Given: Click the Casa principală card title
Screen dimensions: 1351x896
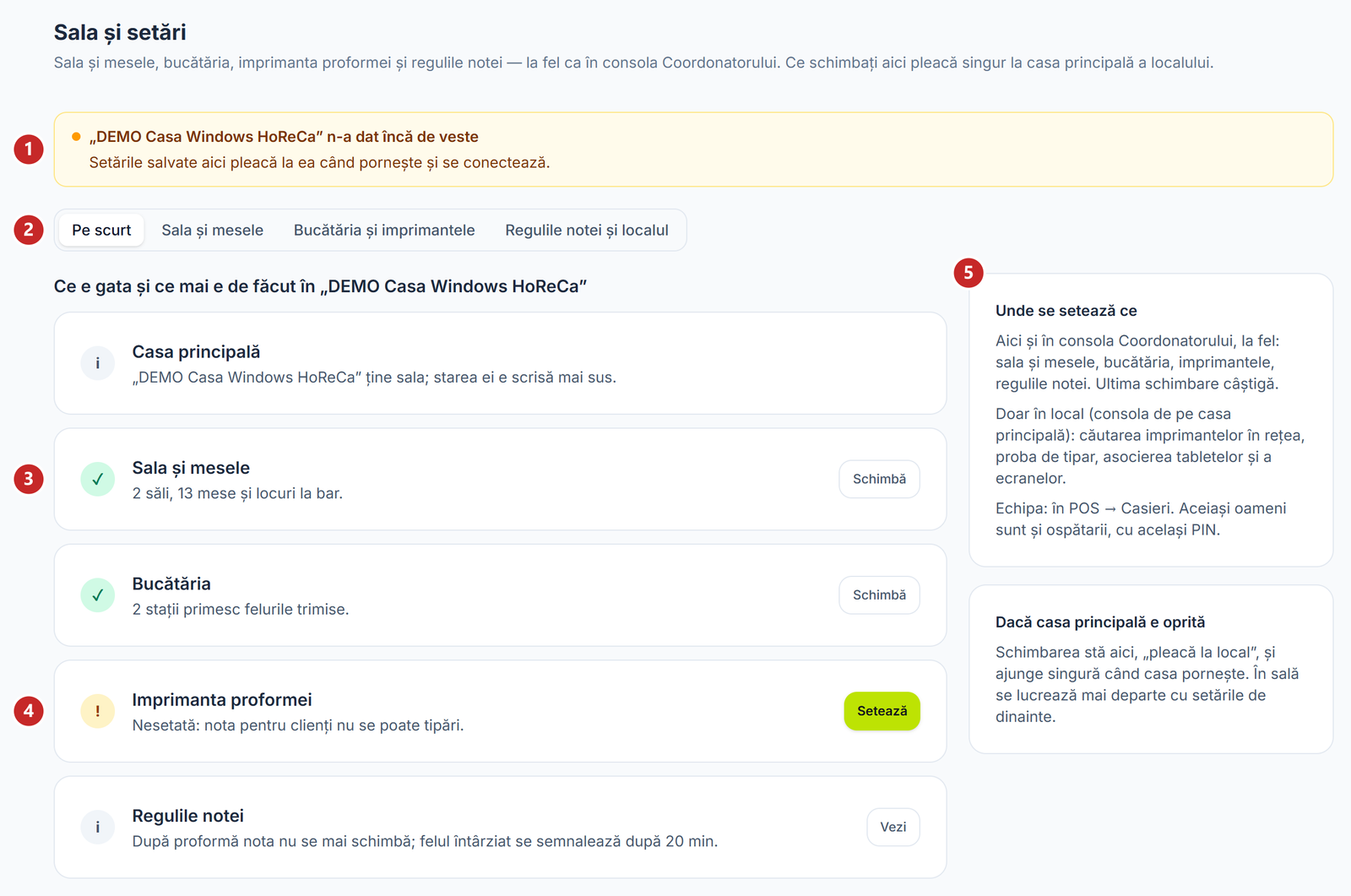Looking at the screenshot, I should coord(196,352).
